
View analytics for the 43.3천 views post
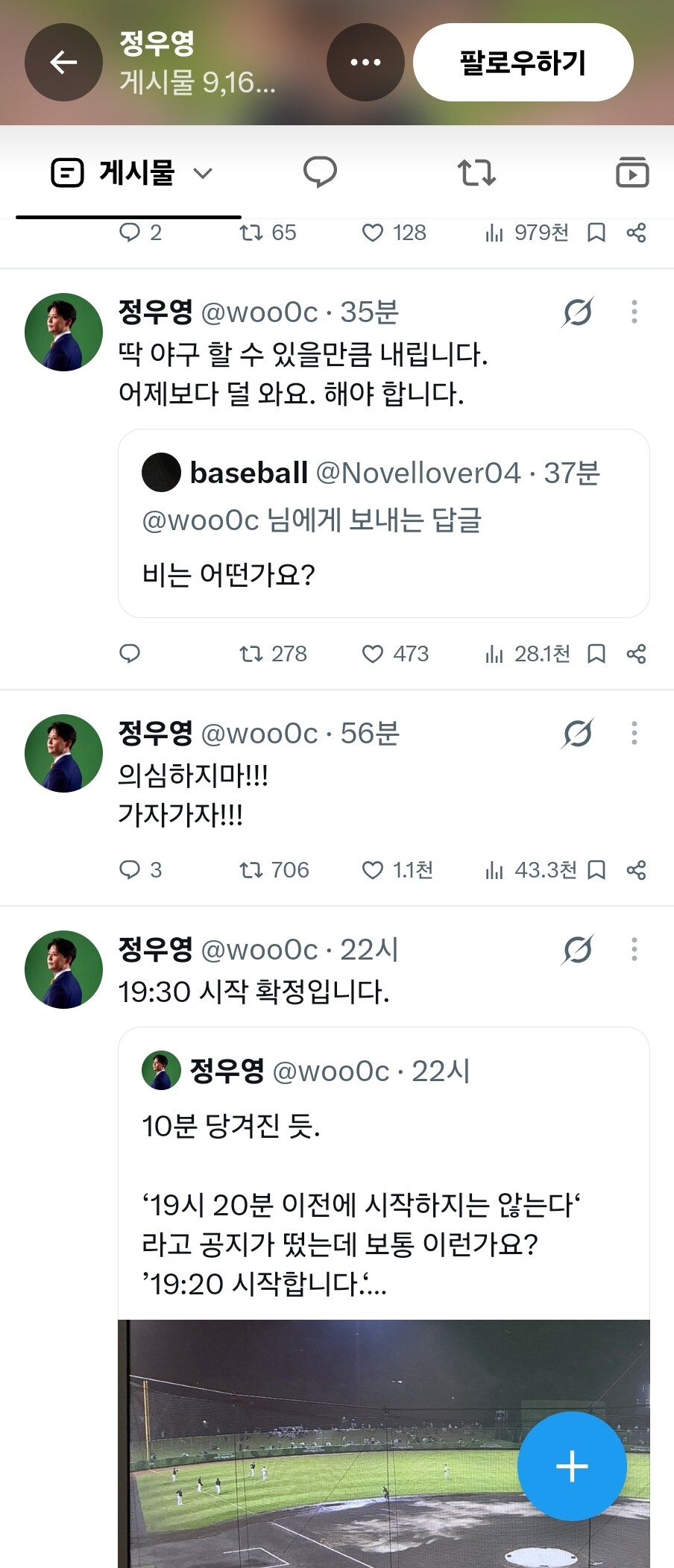[530, 870]
